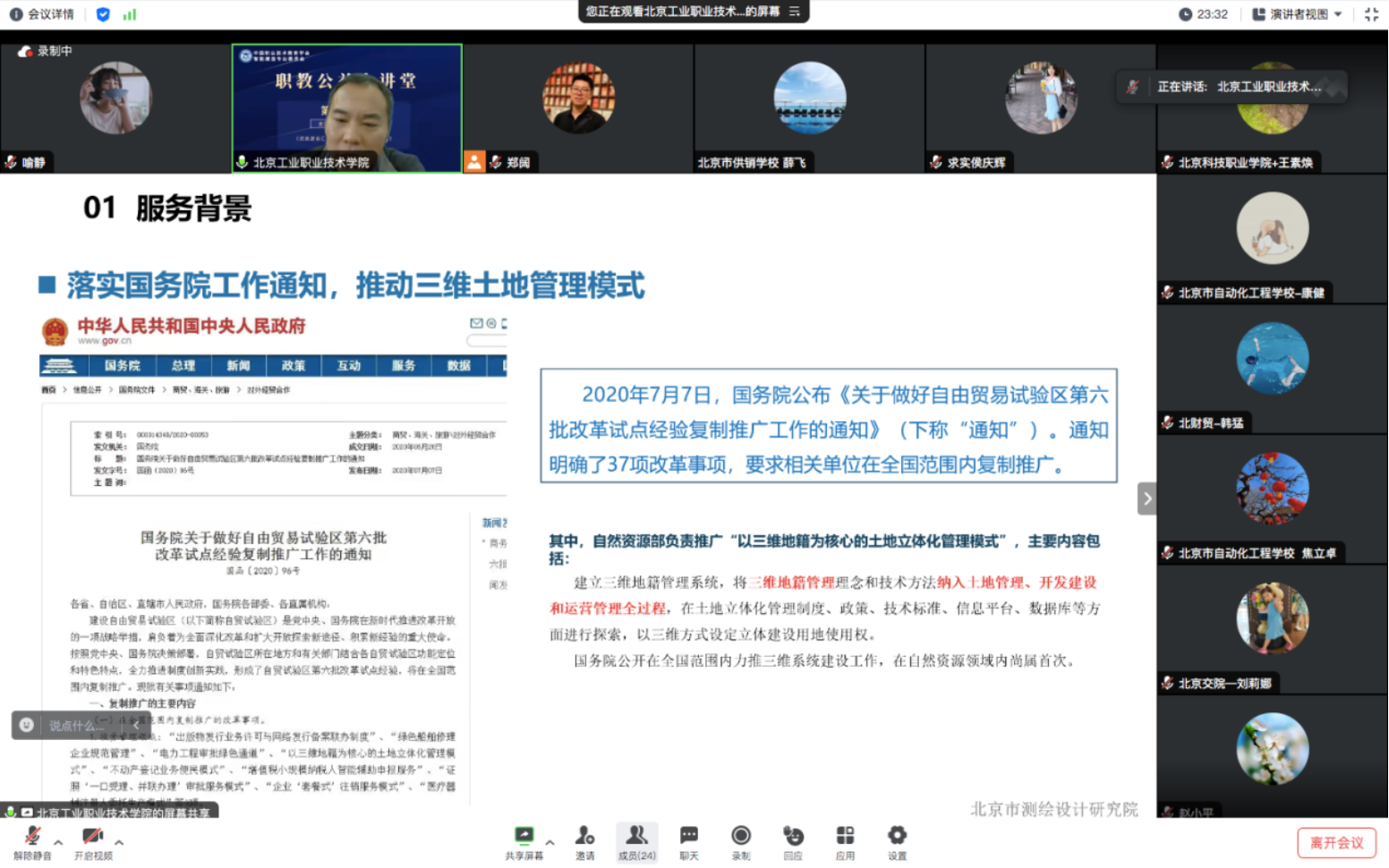Select 北京工业职业技术学院 speaker video tile
The image size is (1389, 868).
point(347,107)
